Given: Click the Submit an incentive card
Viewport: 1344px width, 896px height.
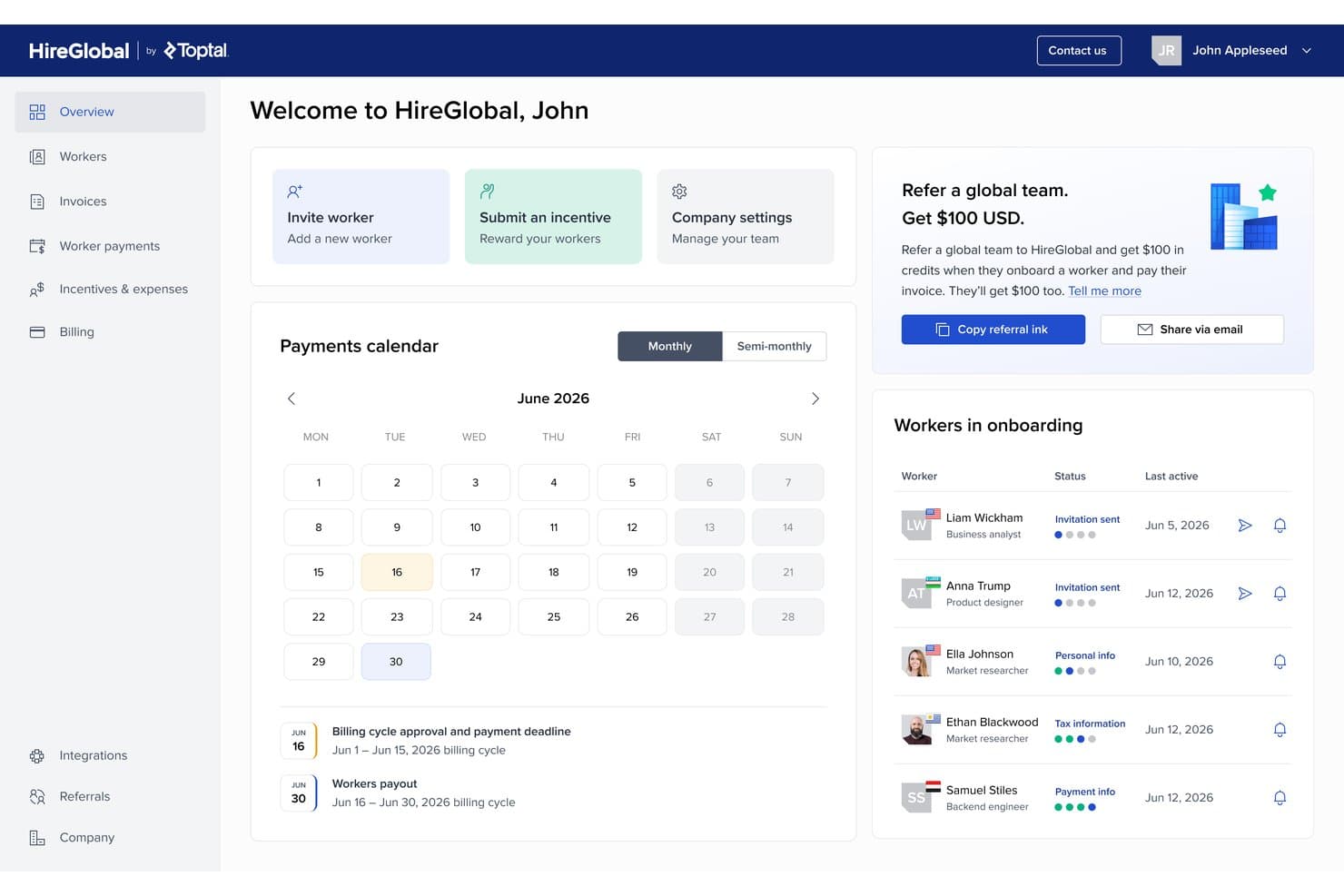Looking at the screenshot, I should coord(553,217).
